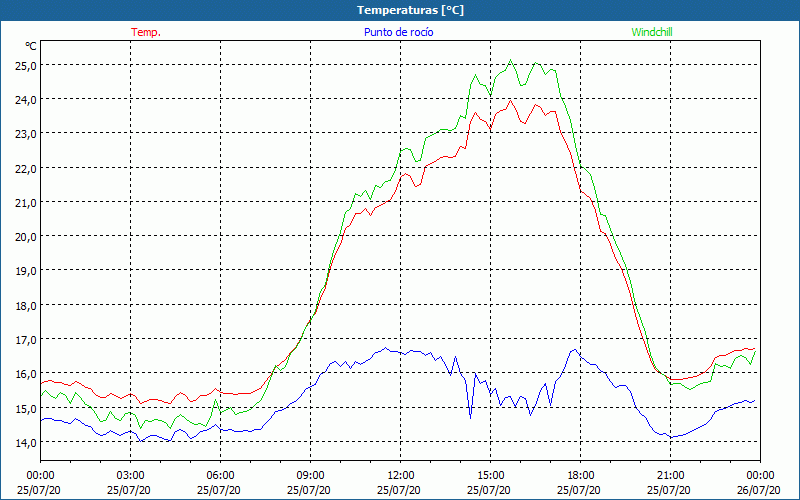The height and width of the screenshot is (500, 800).
Task: Click the "25/07/20" date under 06:00
Action: click(219, 490)
